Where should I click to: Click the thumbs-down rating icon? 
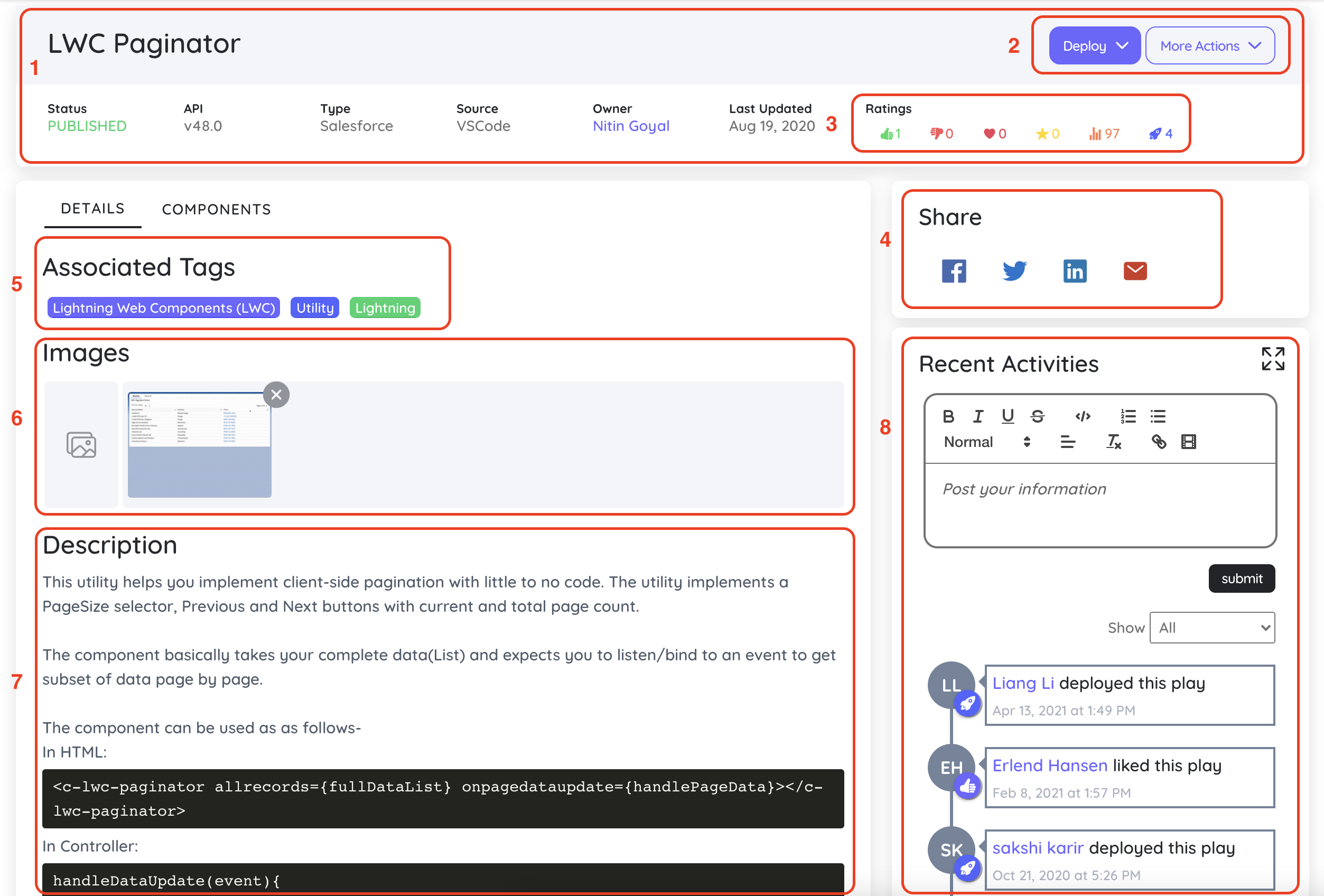click(936, 134)
